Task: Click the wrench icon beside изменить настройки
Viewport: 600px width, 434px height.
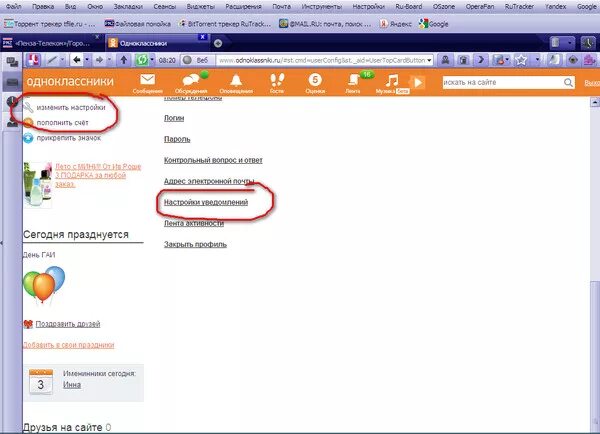Action: coord(28,107)
